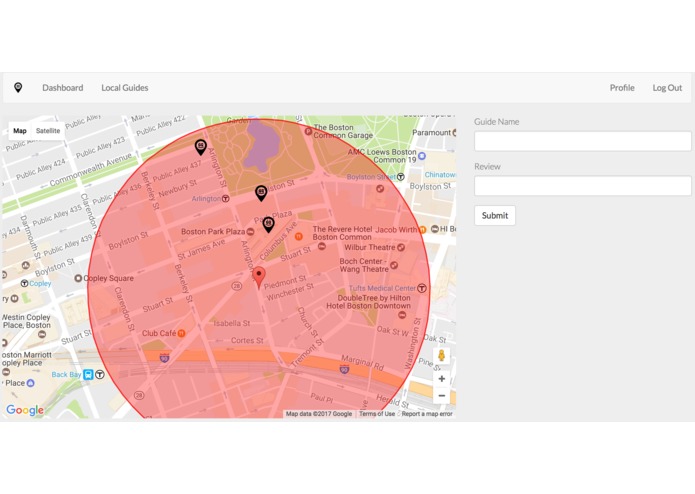Click the Back Bay train station icon
Image resolution: width=695 pixels, height=494 pixels.
tap(88, 375)
